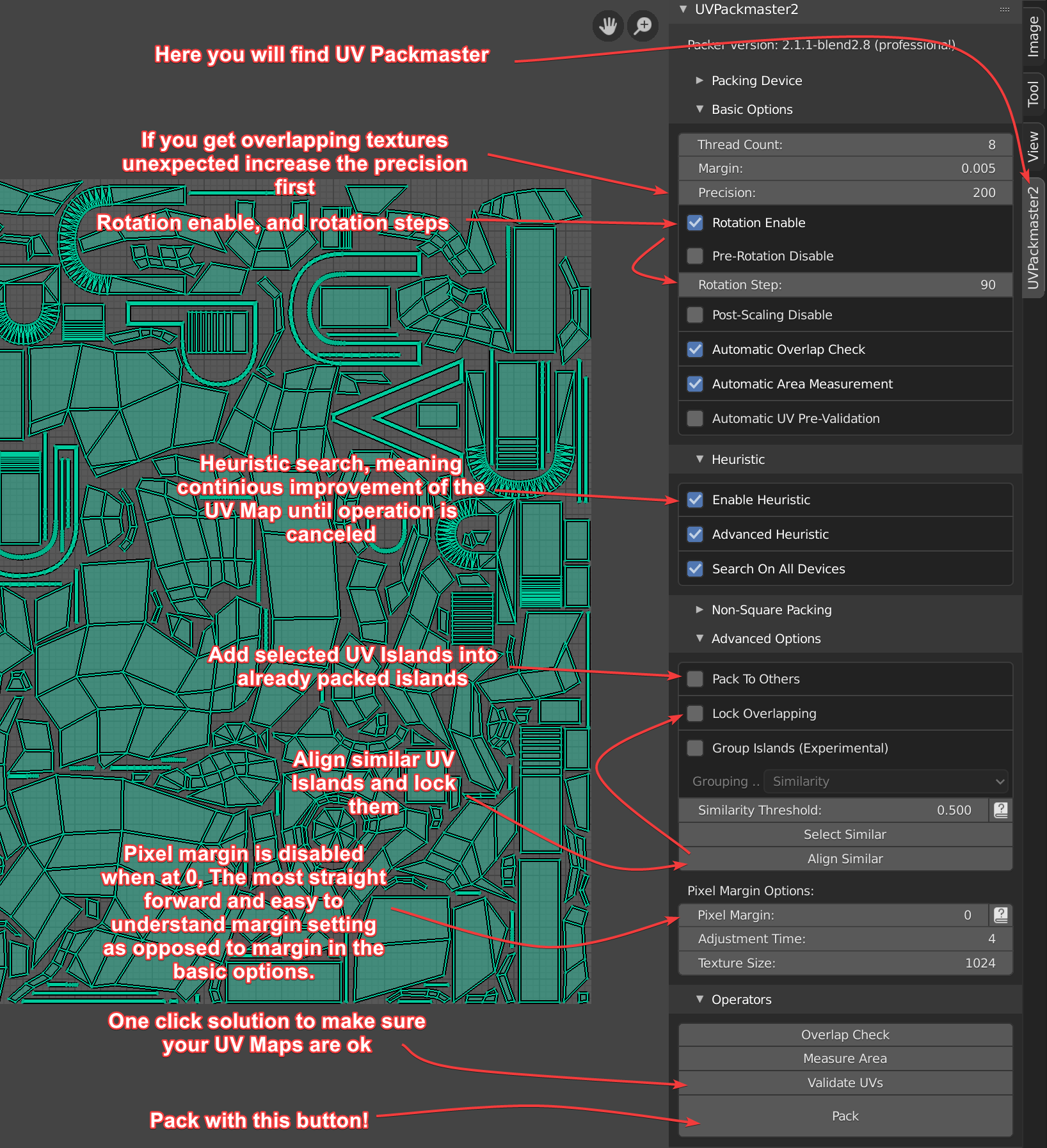
Task: Expand the Packing Device section
Action: click(x=699, y=81)
